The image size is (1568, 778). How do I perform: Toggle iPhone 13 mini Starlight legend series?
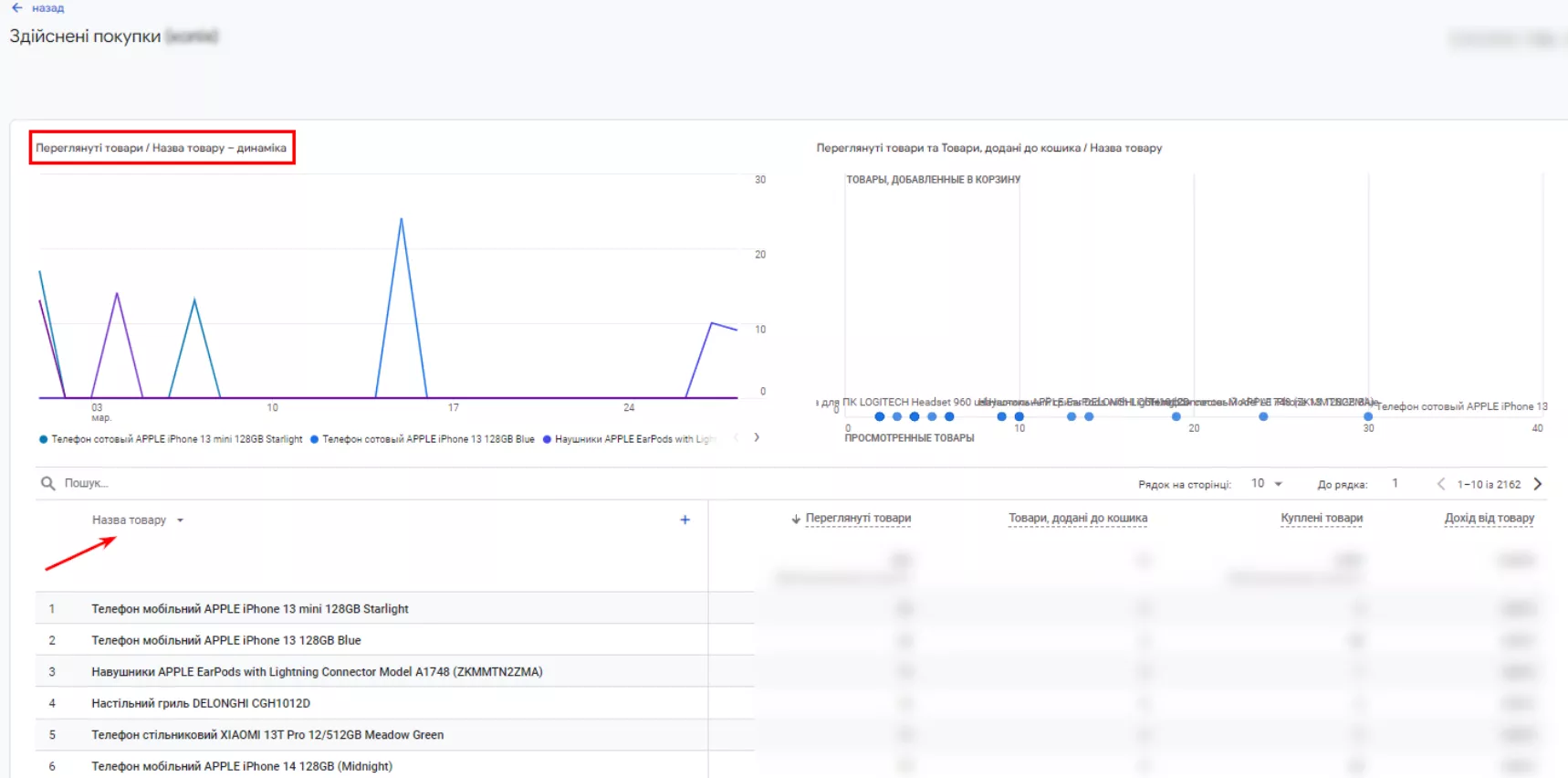(171, 439)
